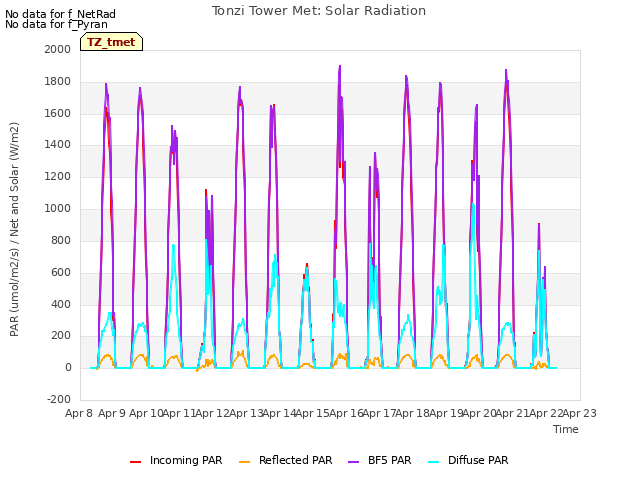Click the y-axis tick -200
This screenshot has height=480, width=640.
[59, 399]
